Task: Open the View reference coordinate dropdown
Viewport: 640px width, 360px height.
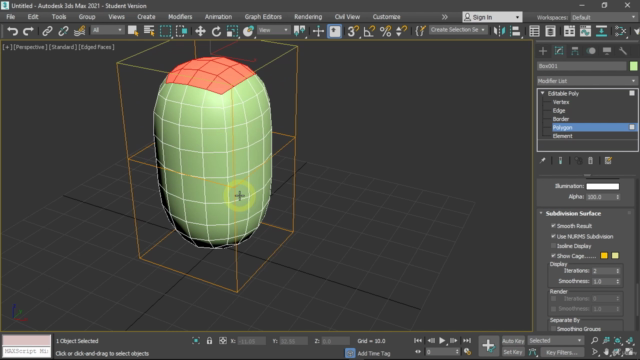Action: coord(273,30)
